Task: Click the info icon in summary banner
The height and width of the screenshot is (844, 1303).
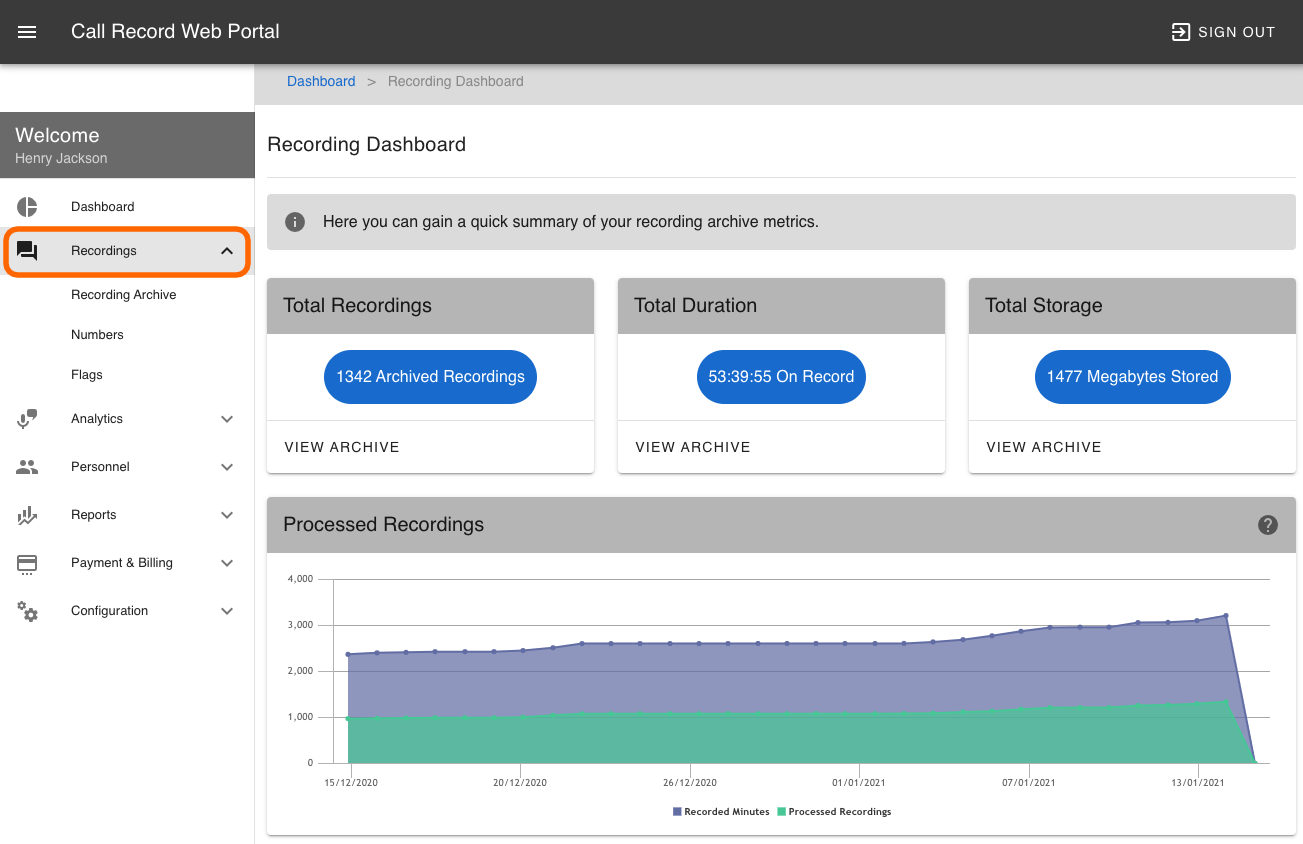Action: pos(295,222)
